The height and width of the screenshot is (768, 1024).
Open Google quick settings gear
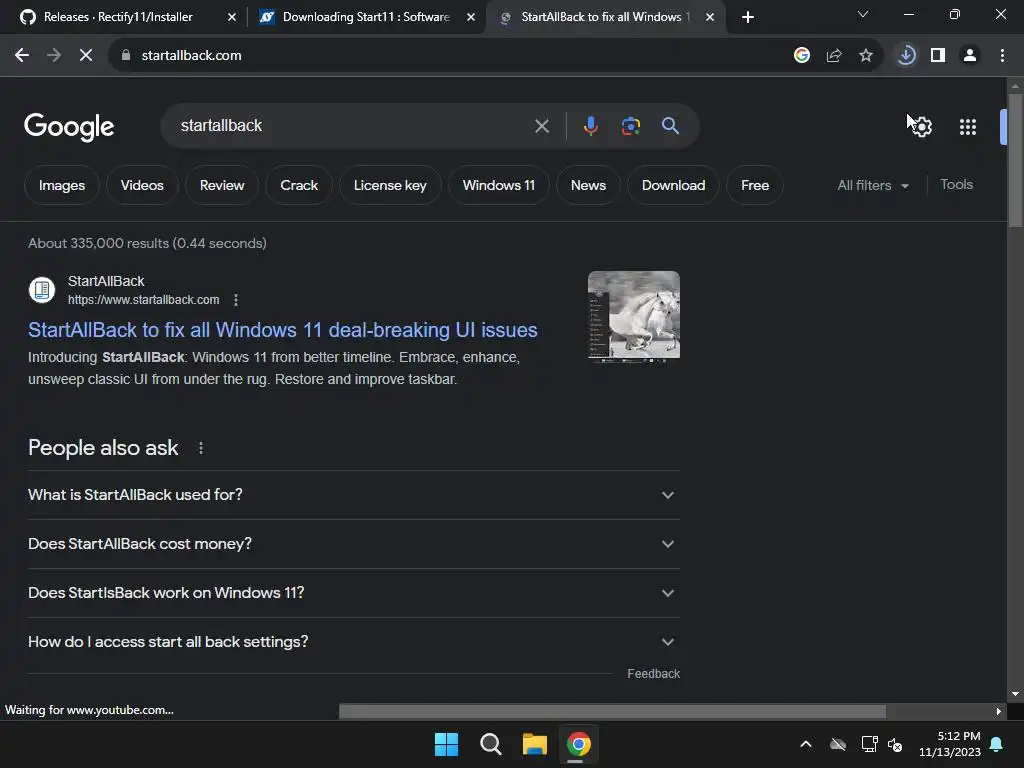[921, 127]
